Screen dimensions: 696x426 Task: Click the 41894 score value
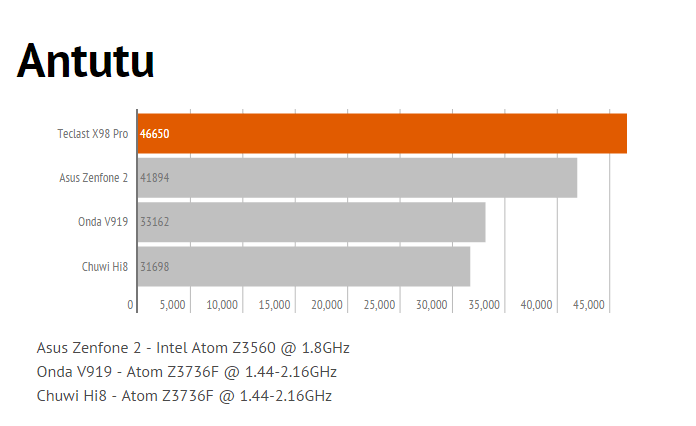pos(154,177)
